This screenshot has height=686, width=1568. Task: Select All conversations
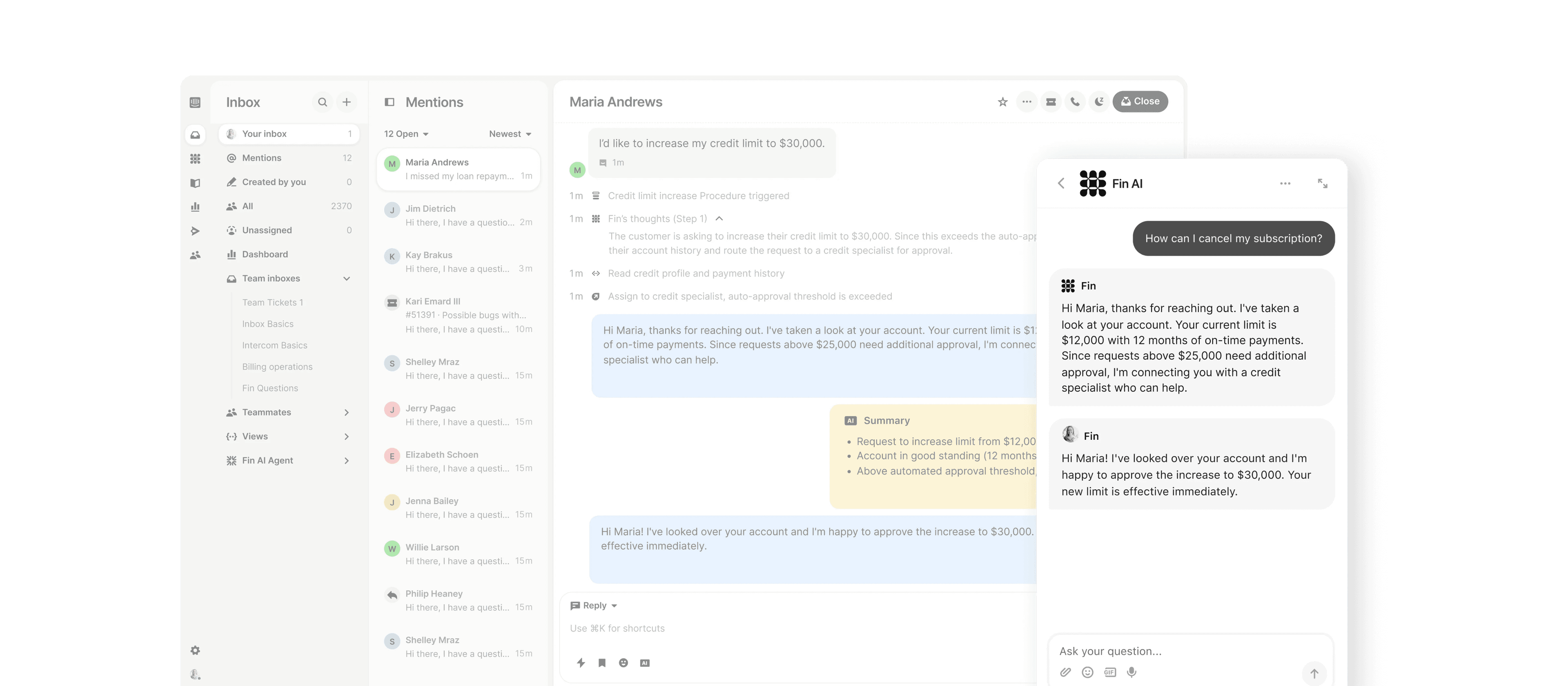click(289, 206)
